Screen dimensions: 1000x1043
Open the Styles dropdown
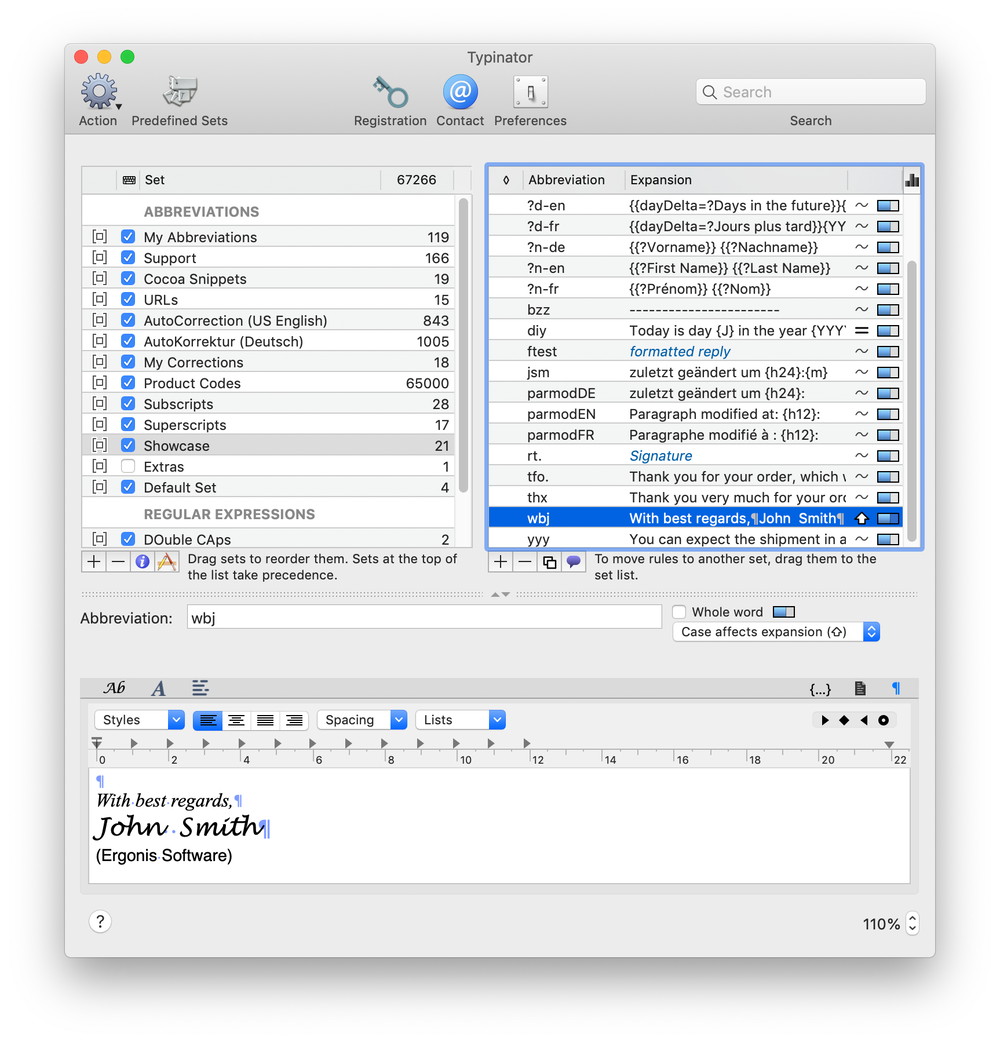coord(140,720)
